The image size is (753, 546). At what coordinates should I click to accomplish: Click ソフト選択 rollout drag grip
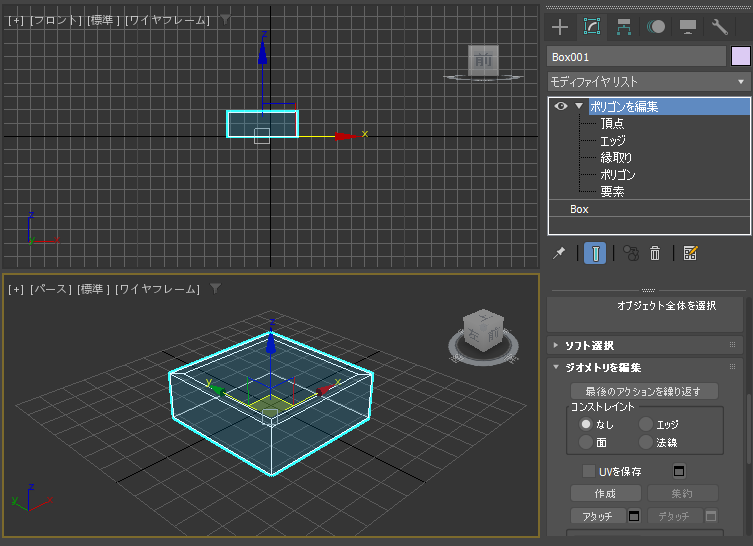pos(732,344)
